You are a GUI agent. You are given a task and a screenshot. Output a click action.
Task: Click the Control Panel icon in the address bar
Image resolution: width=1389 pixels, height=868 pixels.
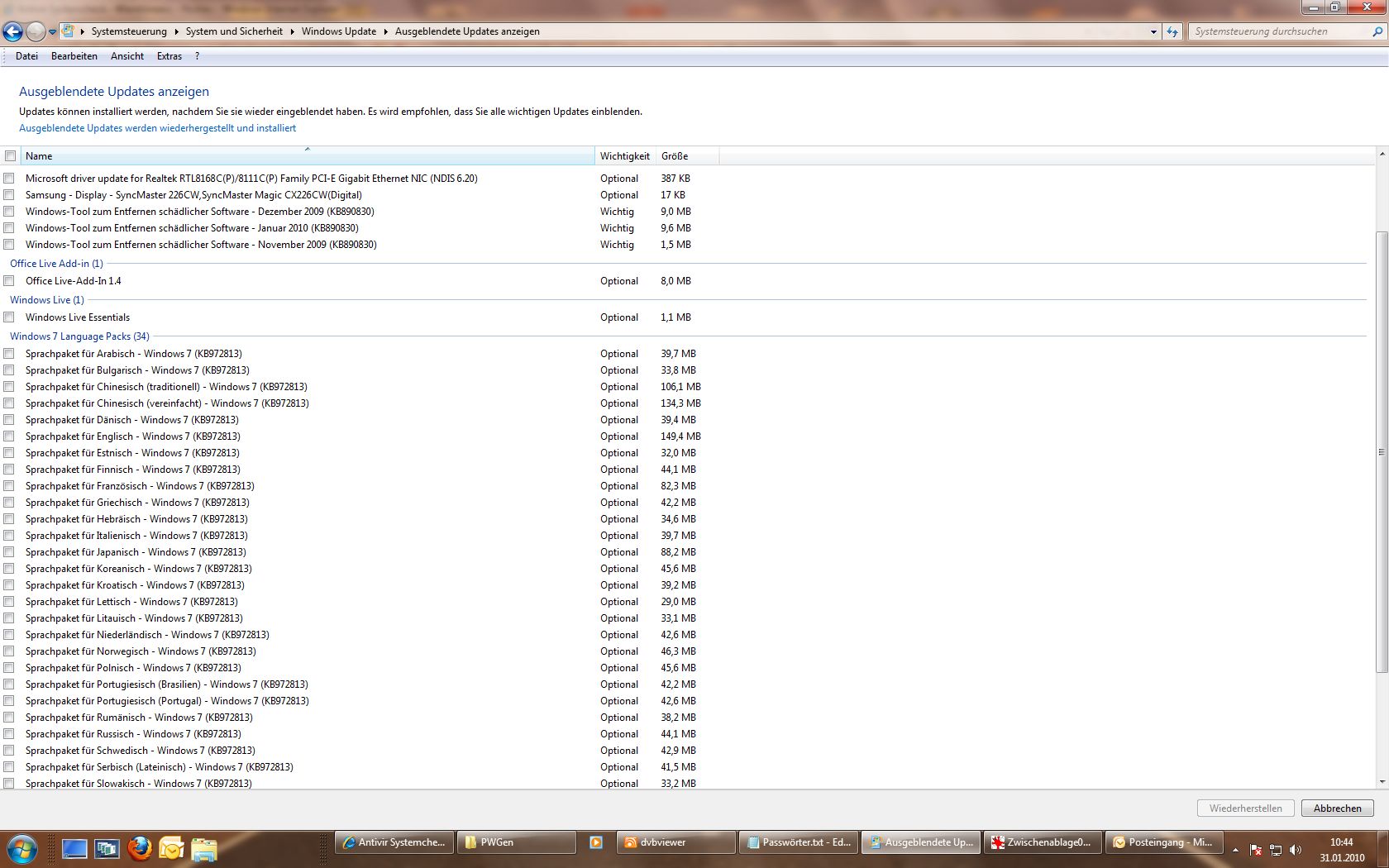click(x=69, y=31)
